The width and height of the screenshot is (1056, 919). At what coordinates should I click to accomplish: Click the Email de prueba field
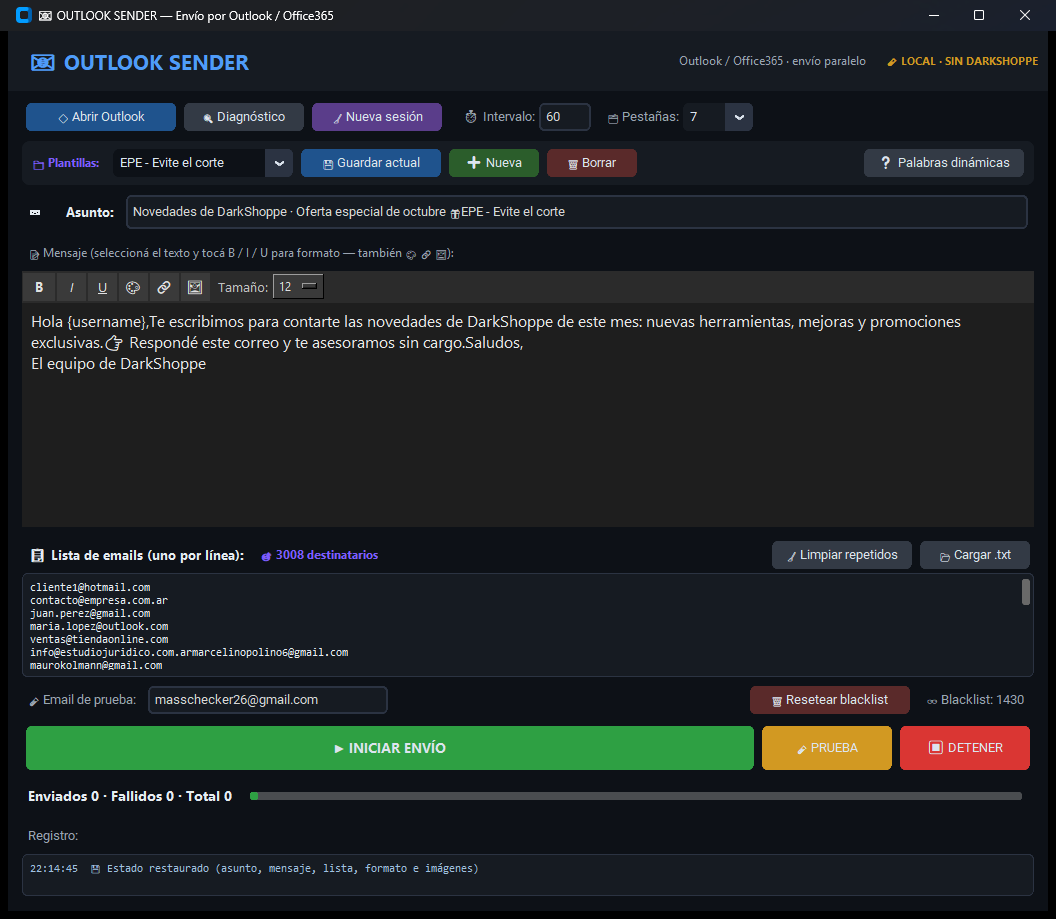[268, 700]
